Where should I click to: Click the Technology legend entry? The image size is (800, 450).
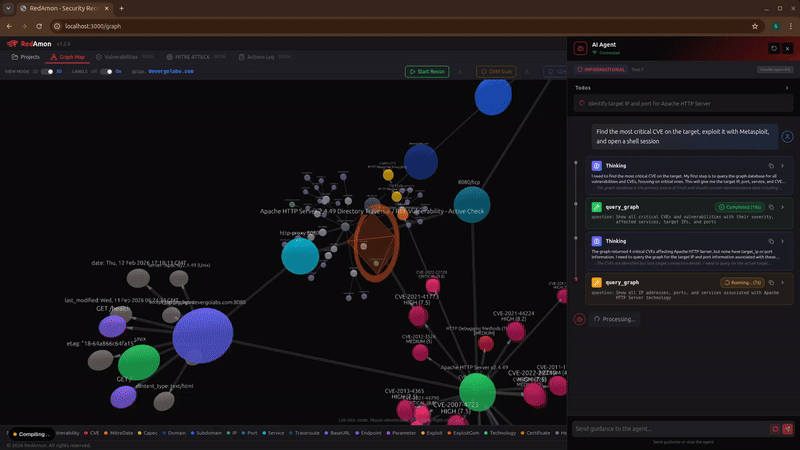coord(500,433)
